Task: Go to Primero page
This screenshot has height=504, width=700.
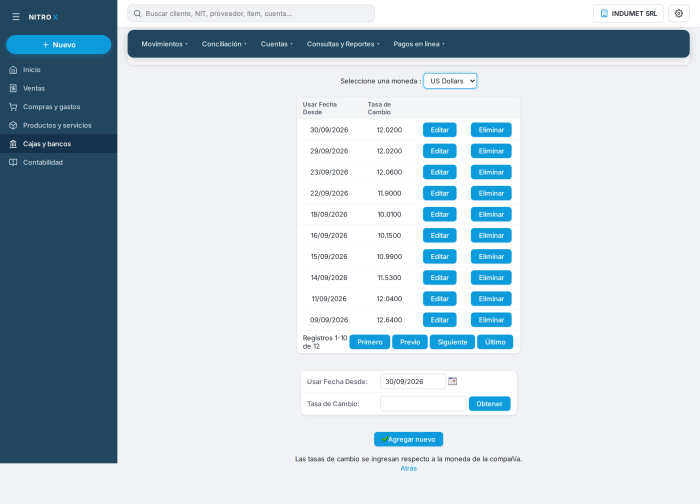Action: pos(370,342)
